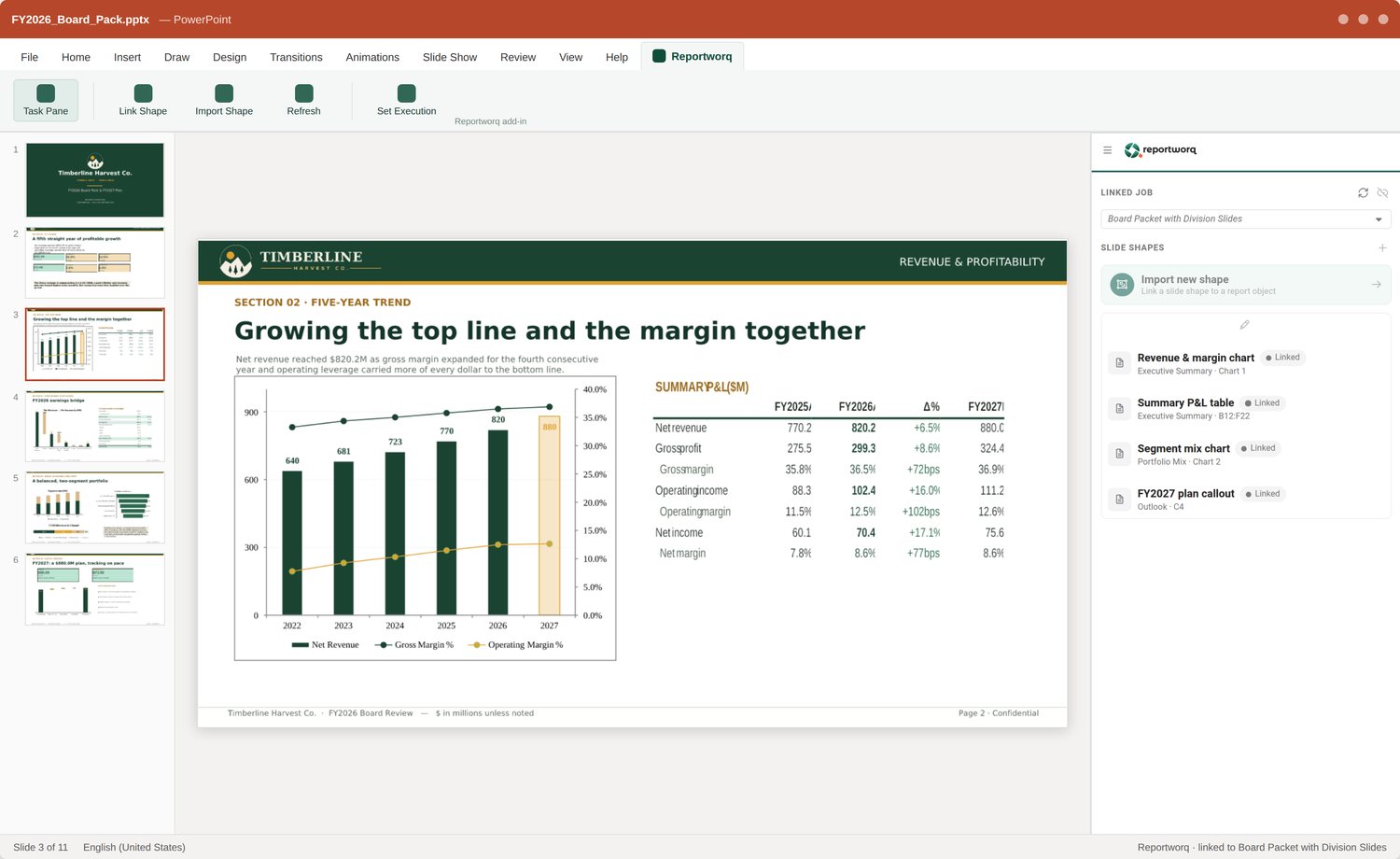This screenshot has height=859, width=1400.
Task: Click Linked badge on FY2027 plan callout
Action: tap(1263, 494)
